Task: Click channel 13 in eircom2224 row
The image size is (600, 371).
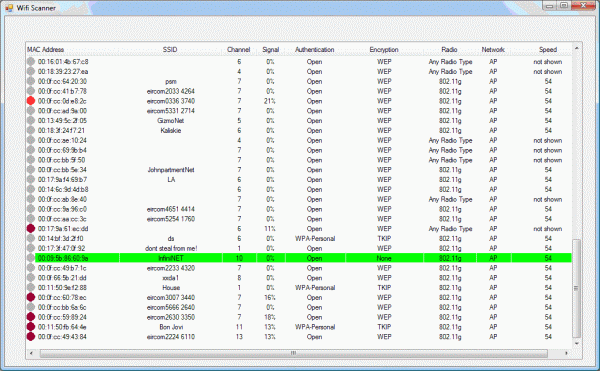Action: point(239,337)
